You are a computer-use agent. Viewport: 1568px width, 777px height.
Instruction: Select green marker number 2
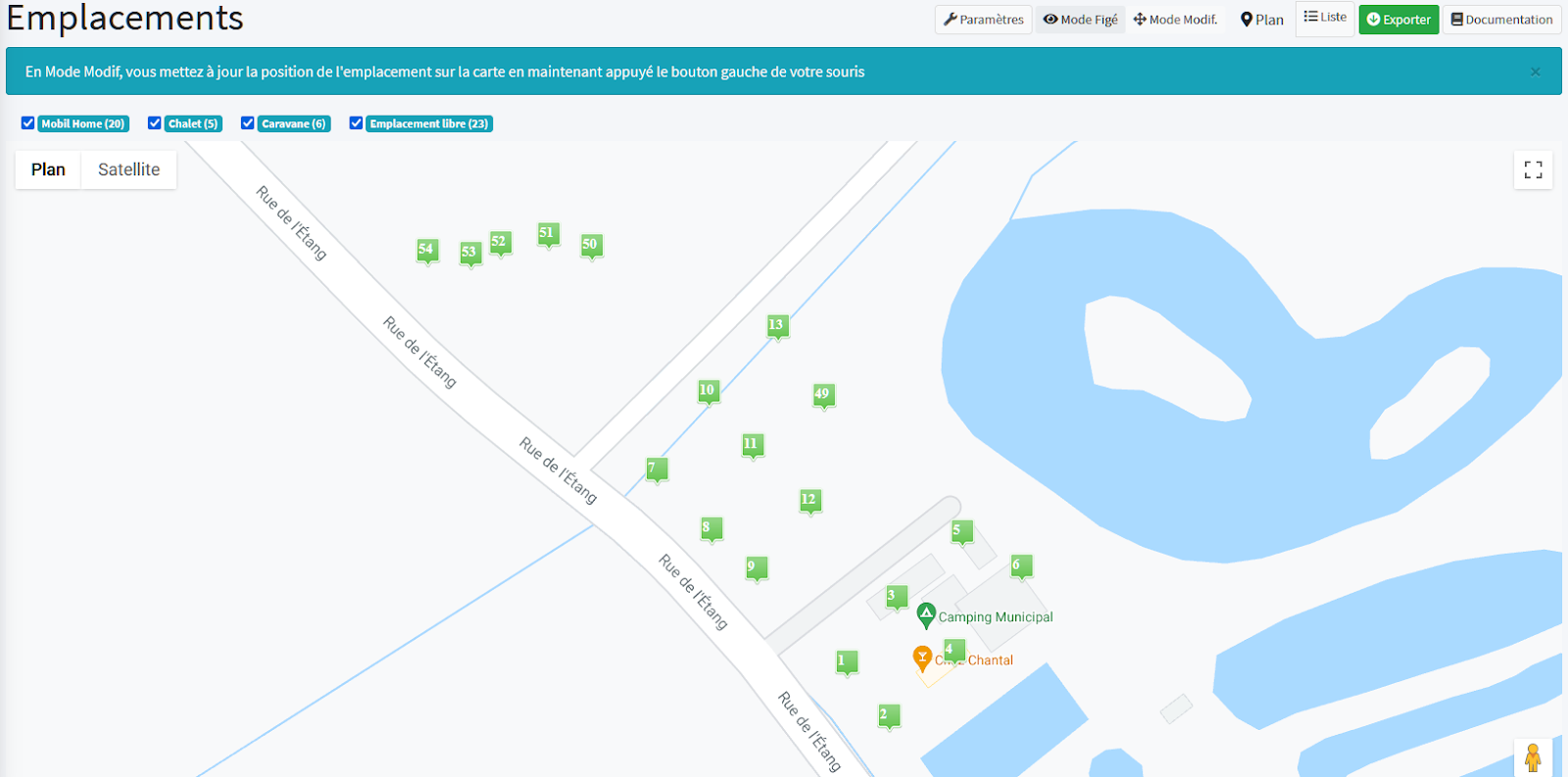(889, 715)
